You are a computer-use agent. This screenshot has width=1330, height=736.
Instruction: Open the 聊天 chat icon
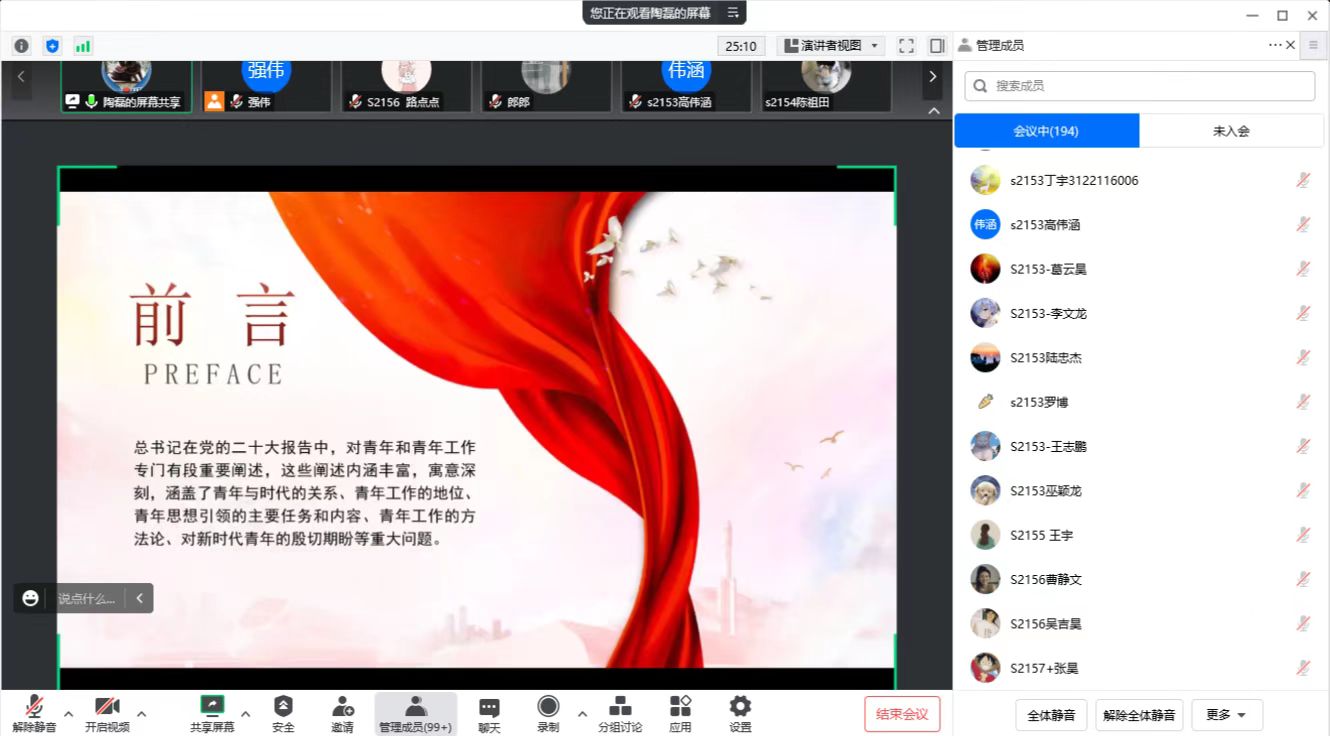489,707
